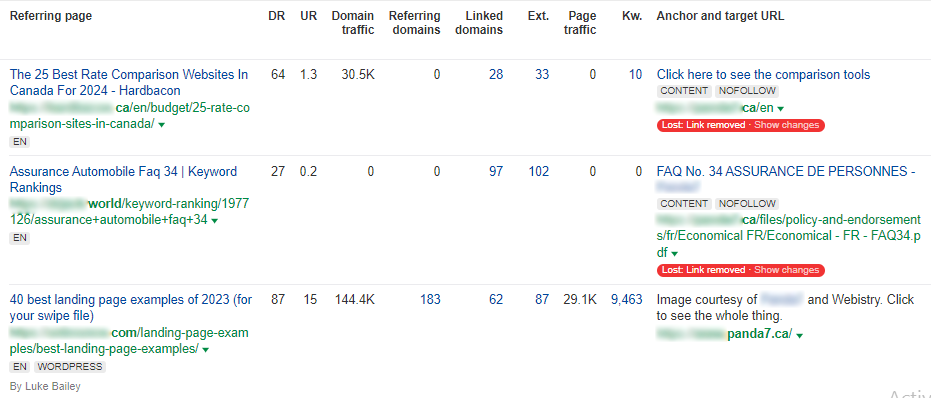Click the WORDPRESS tag badge
Viewport: 931px width, 398px height.
click(70, 367)
